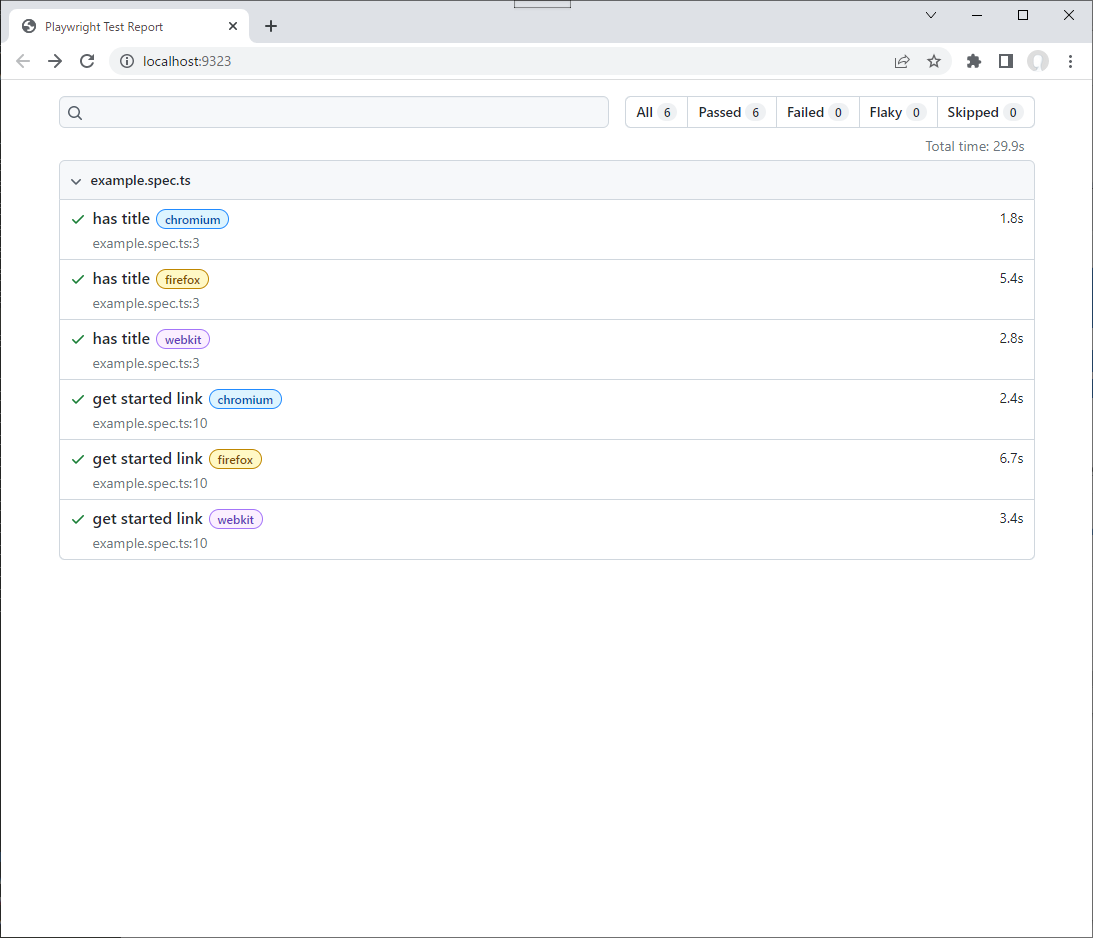The height and width of the screenshot is (938, 1093).
Task: Click the search magnifier icon in the filter box
Action: pyautogui.click(x=75, y=112)
